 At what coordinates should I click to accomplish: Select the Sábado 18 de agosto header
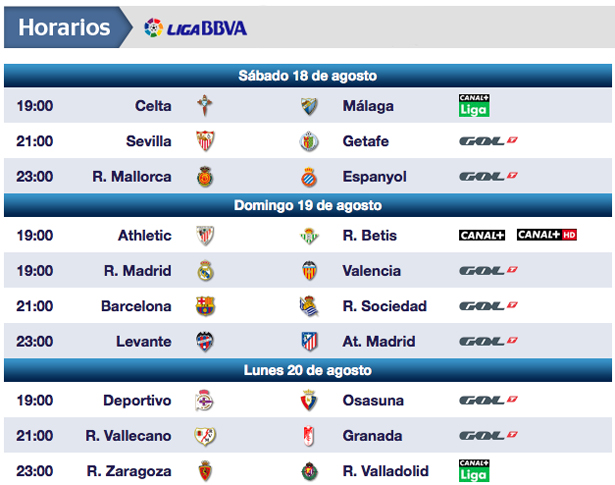307,76
